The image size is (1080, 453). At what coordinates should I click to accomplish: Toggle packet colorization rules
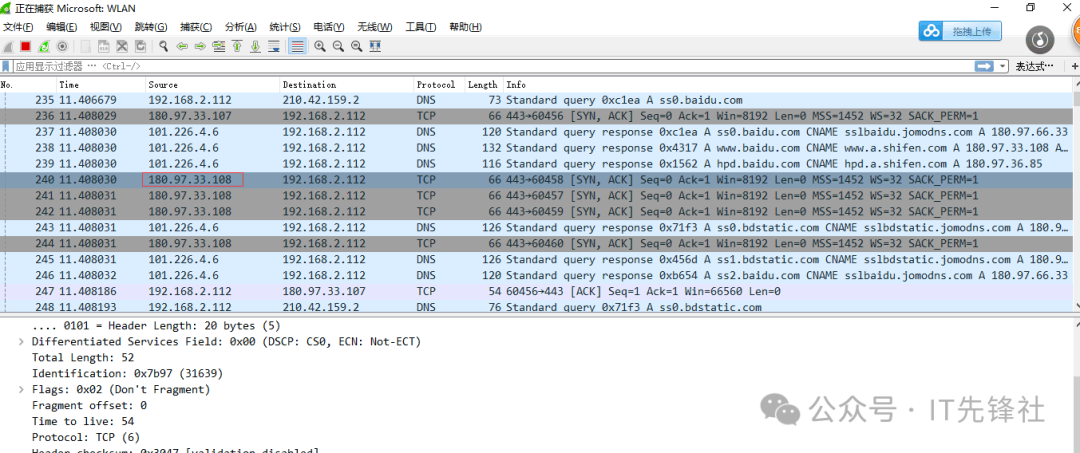297,46
